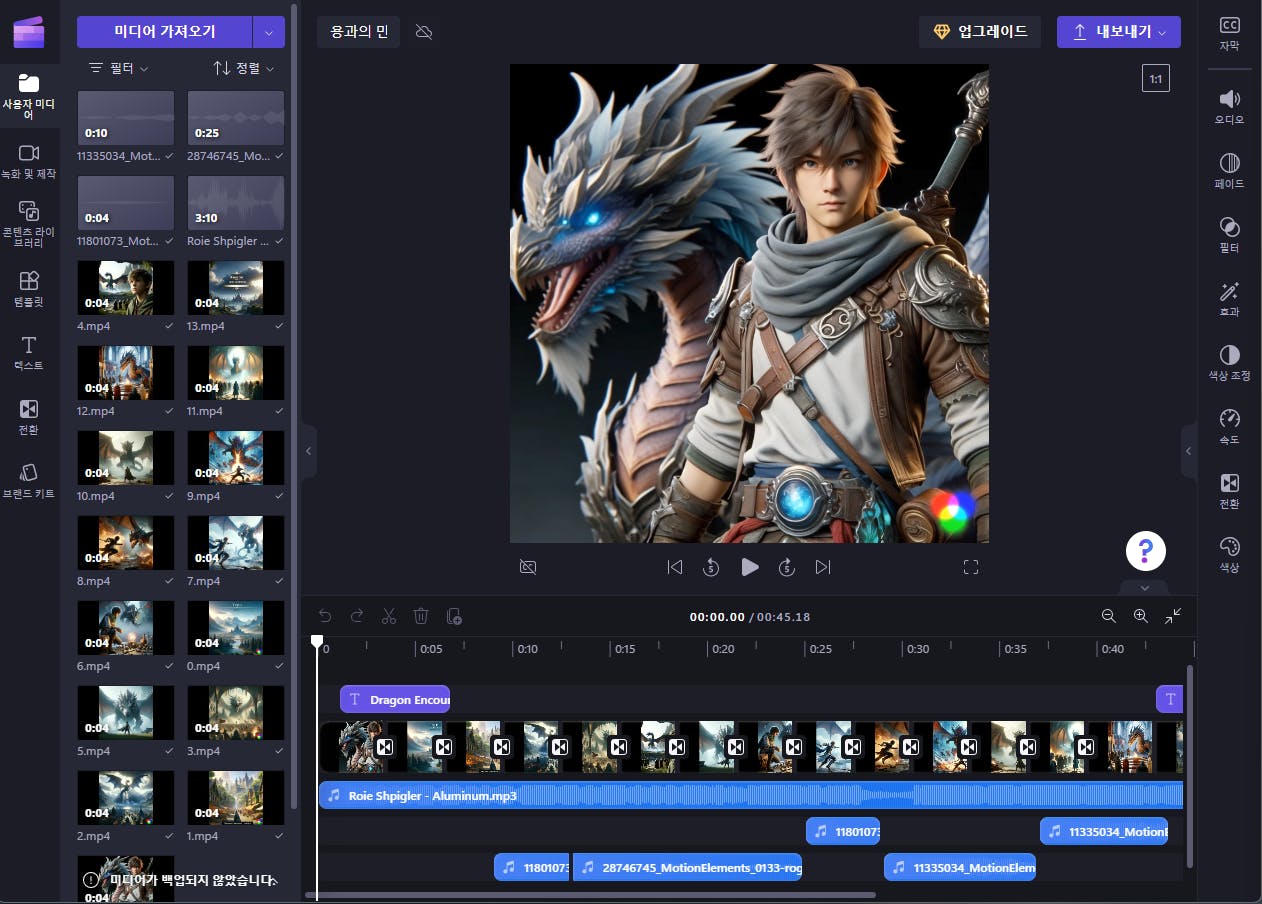
Task: Click the 업그레이드 upgrade button
Action: click(980, 32)
